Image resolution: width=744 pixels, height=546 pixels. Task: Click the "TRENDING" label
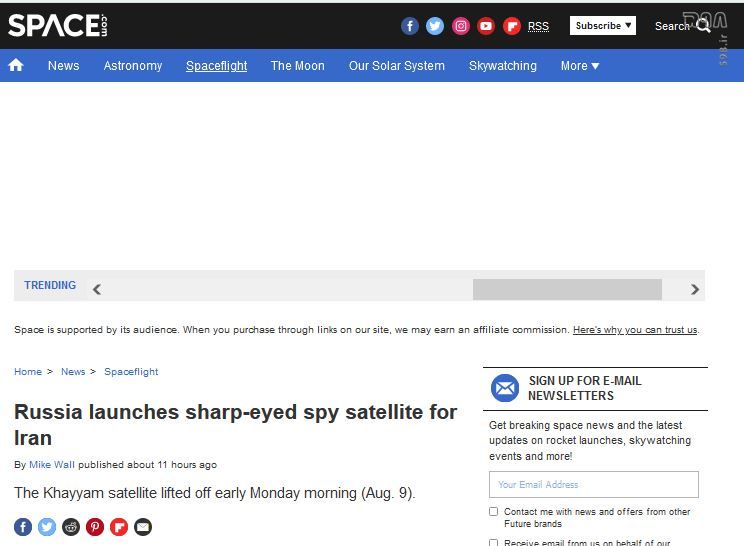50,285
